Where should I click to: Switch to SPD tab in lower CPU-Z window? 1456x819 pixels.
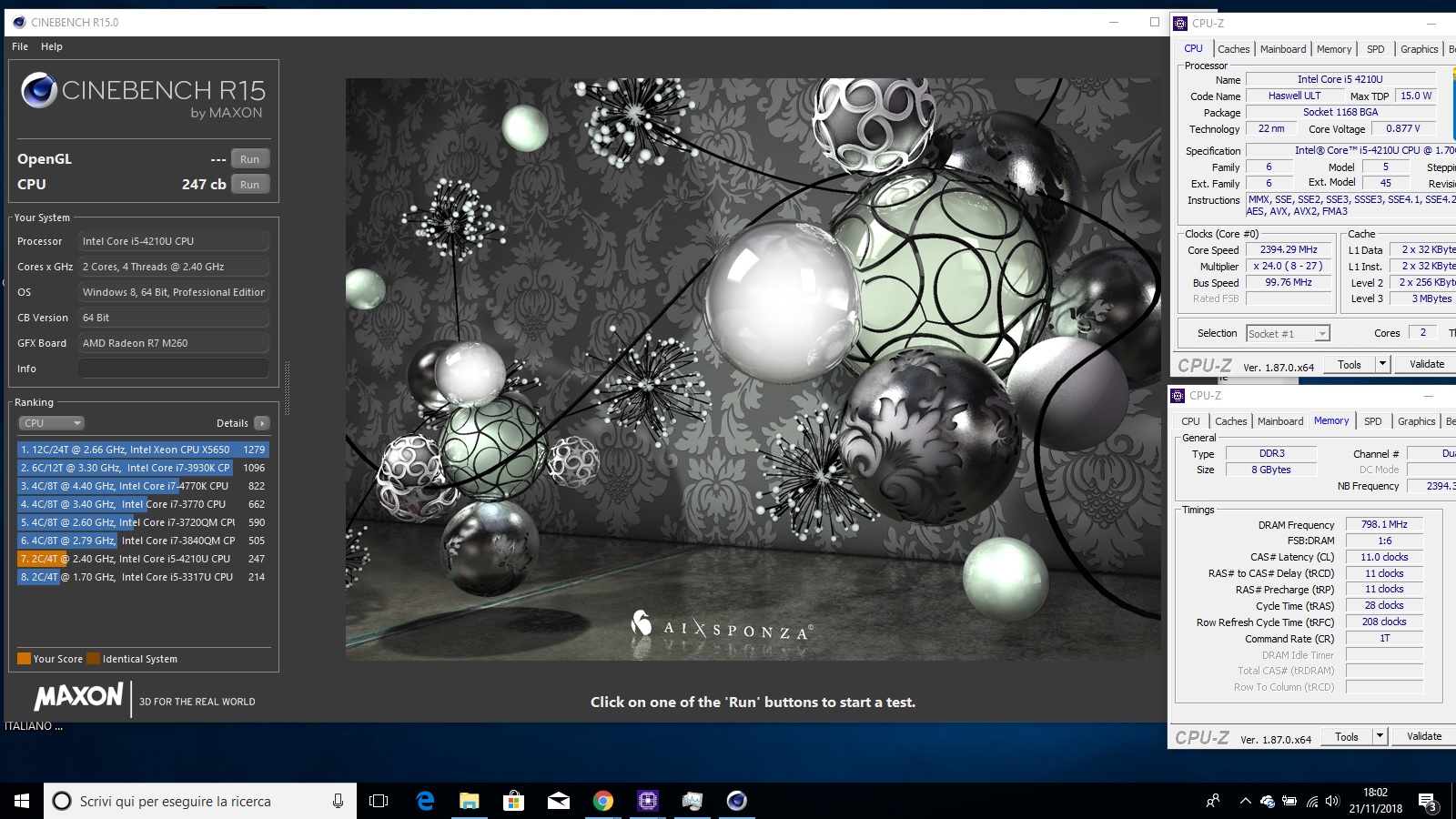pos(1373,421)
